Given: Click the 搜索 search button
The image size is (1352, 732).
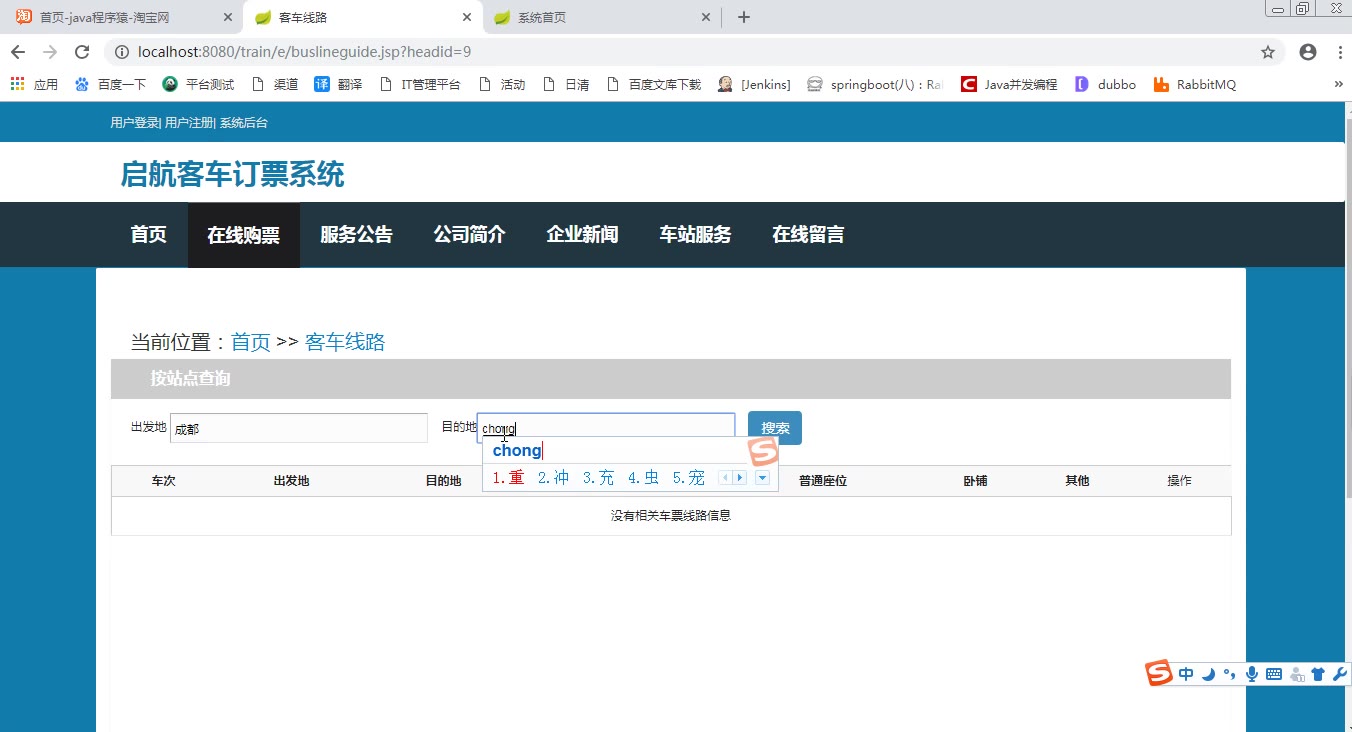Looking at the screenshot, I should pyautogui.click(x=775, y=428).
